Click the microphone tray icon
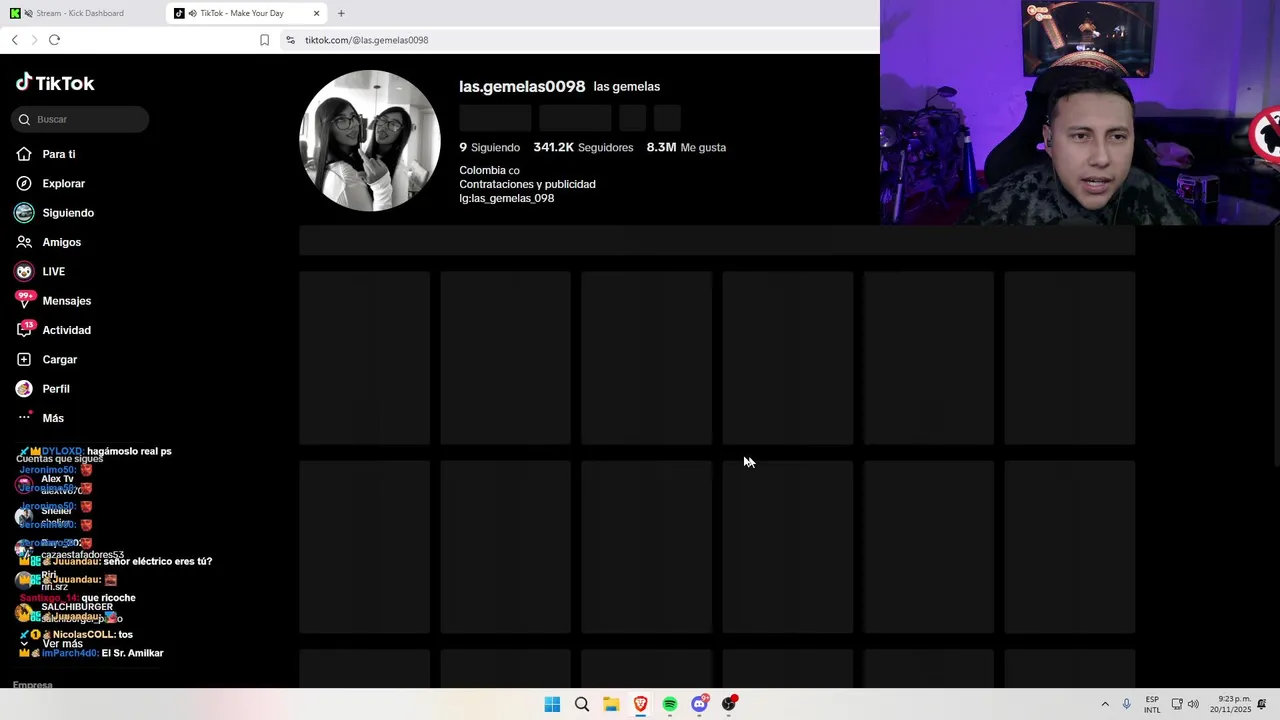This screenshot has width=1280, height=720. coord(1126,704)
